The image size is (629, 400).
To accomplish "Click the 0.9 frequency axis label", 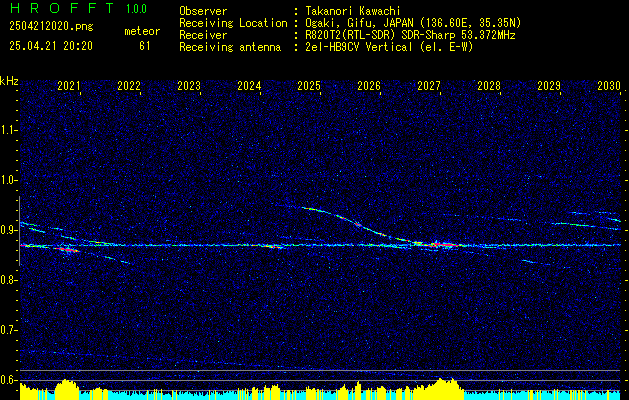I will tap(9, 230).
